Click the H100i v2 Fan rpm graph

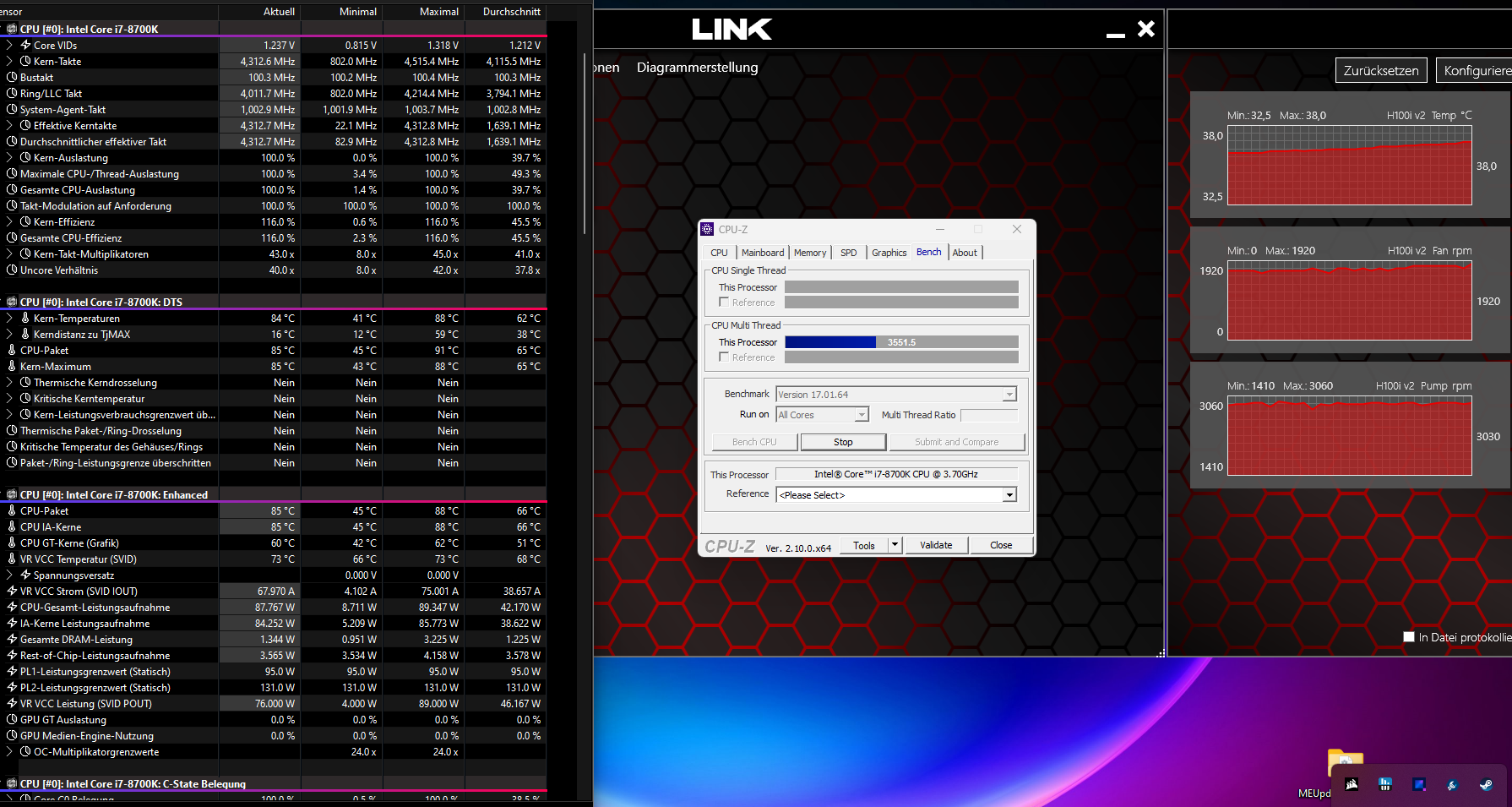[1350, 301]
